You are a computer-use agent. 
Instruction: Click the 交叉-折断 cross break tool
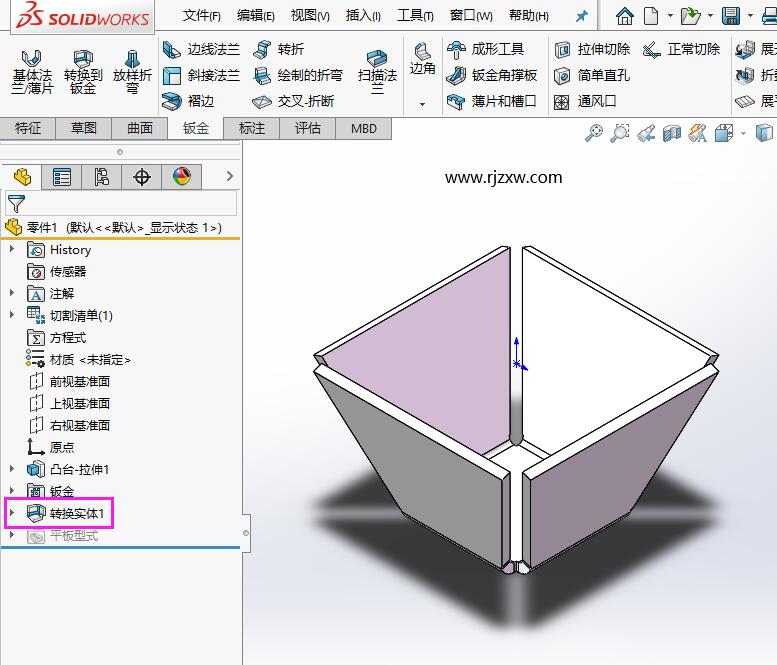coord(293,101)
